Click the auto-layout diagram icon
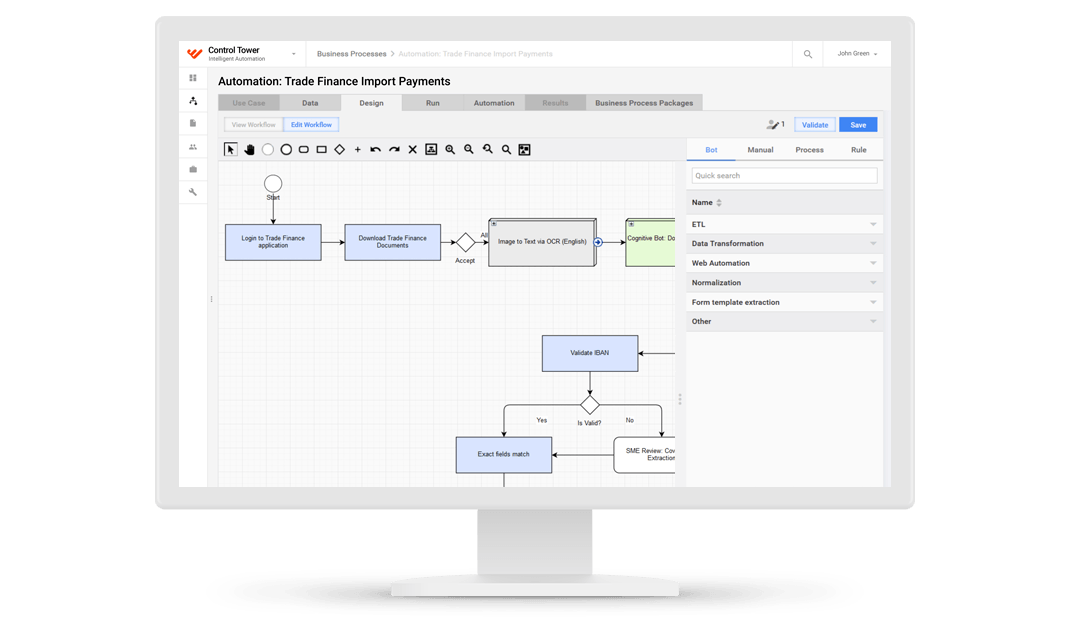The height and width of the screenshot is (620, 1070). tap(431, 149)
